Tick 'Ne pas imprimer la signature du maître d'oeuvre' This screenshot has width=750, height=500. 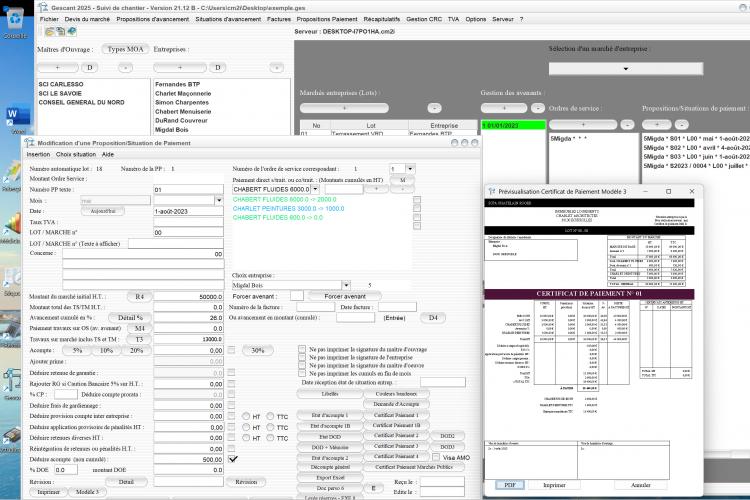coord(302,365)
